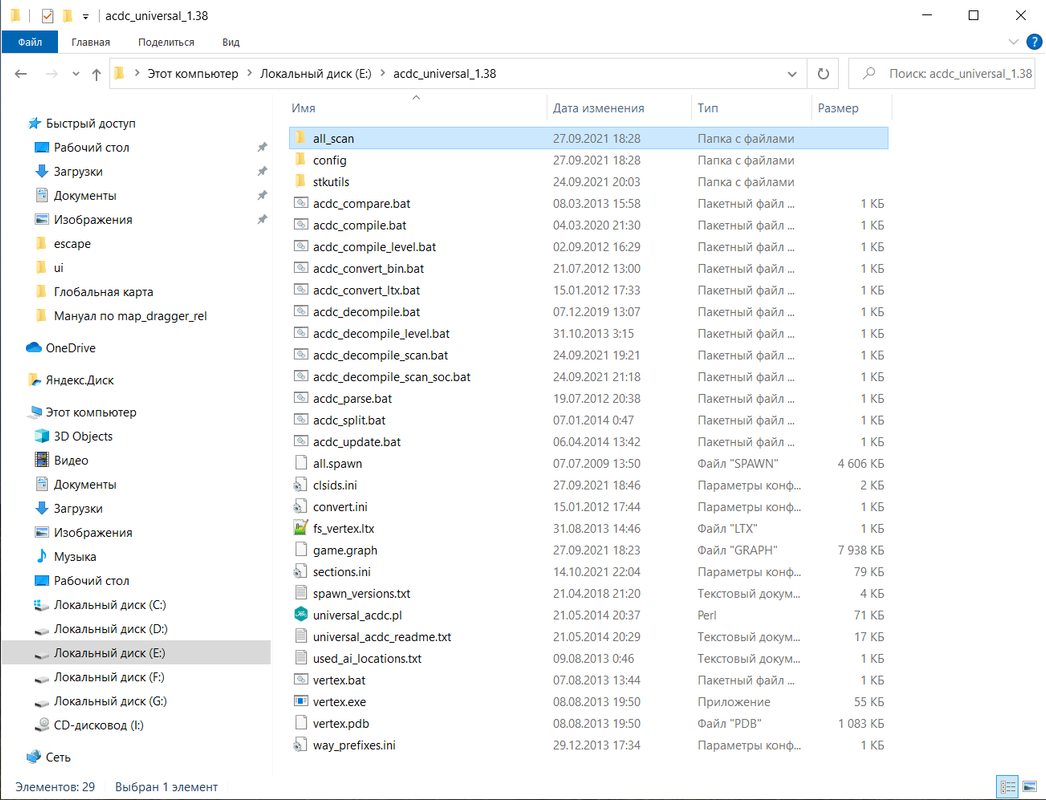Select the universal_acdc.pl Perl file icon
Screen dimensions: 1046x800
pos(301,615)
